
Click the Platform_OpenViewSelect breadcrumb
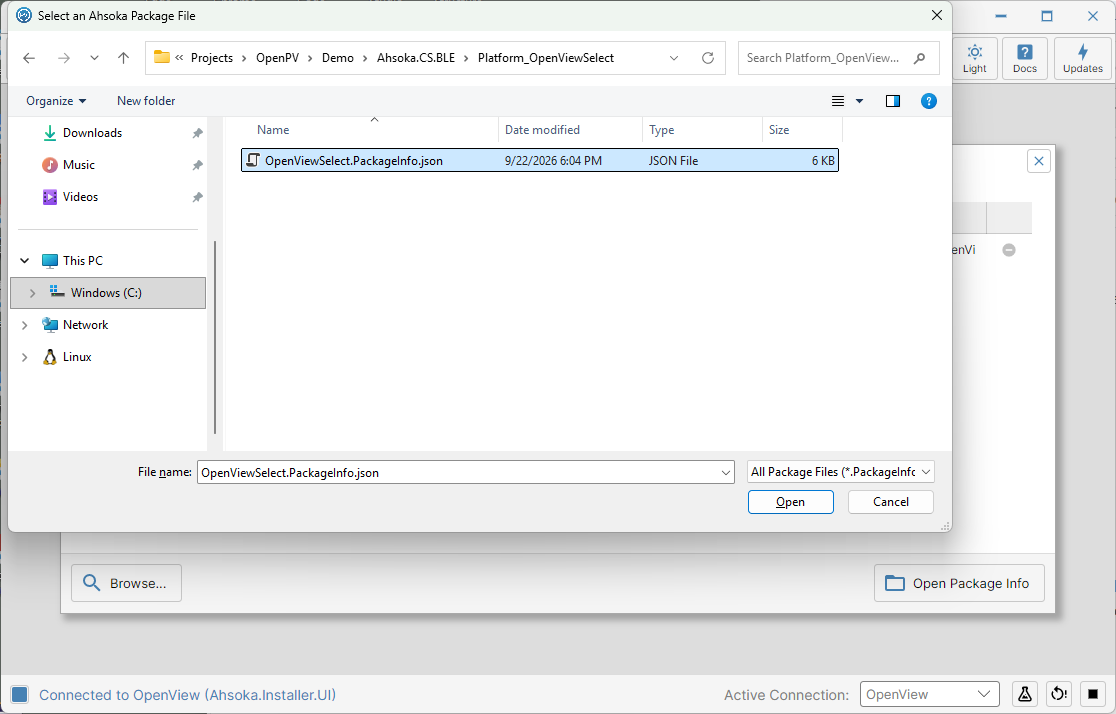point(546,58)
